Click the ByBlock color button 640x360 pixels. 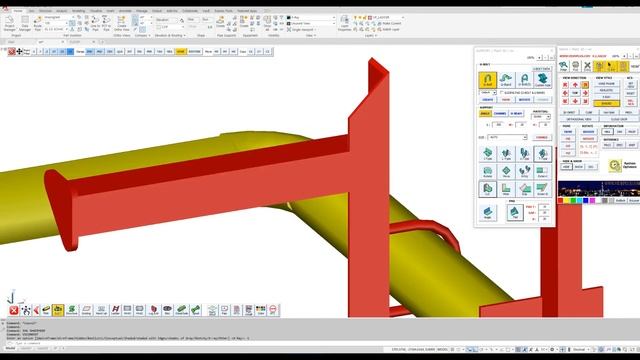tap(620, 200)
